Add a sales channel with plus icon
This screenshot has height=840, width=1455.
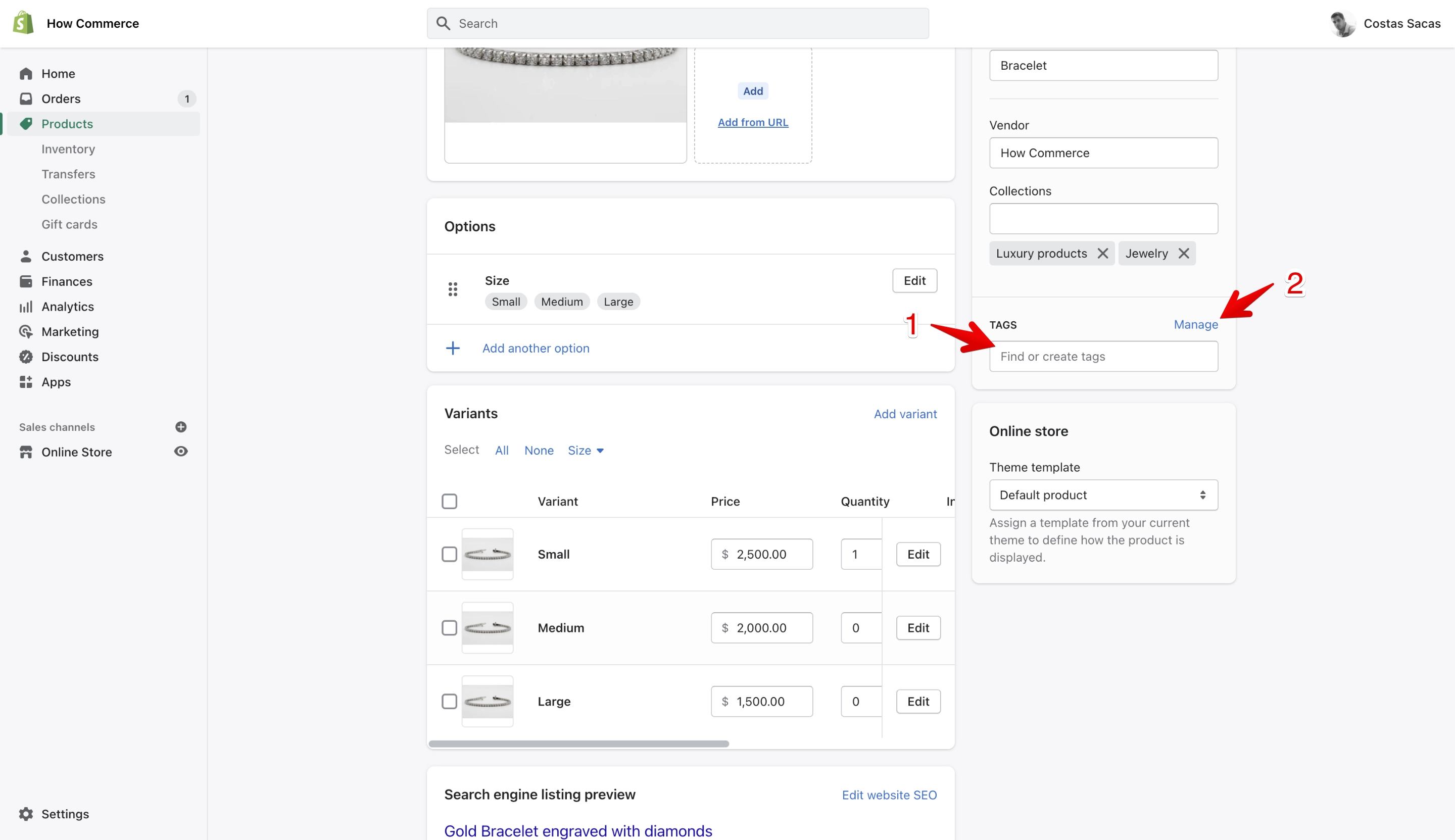point(180,427)
